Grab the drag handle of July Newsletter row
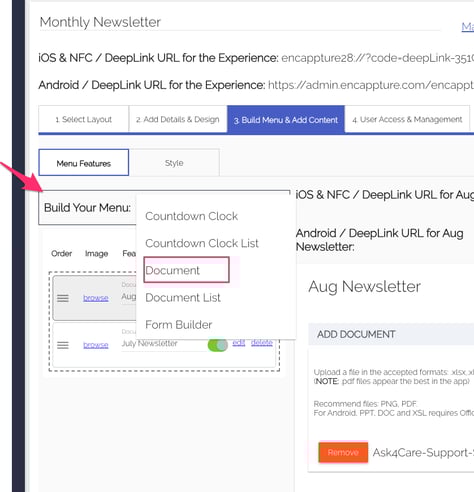474x492 pixels. point(63,345)
